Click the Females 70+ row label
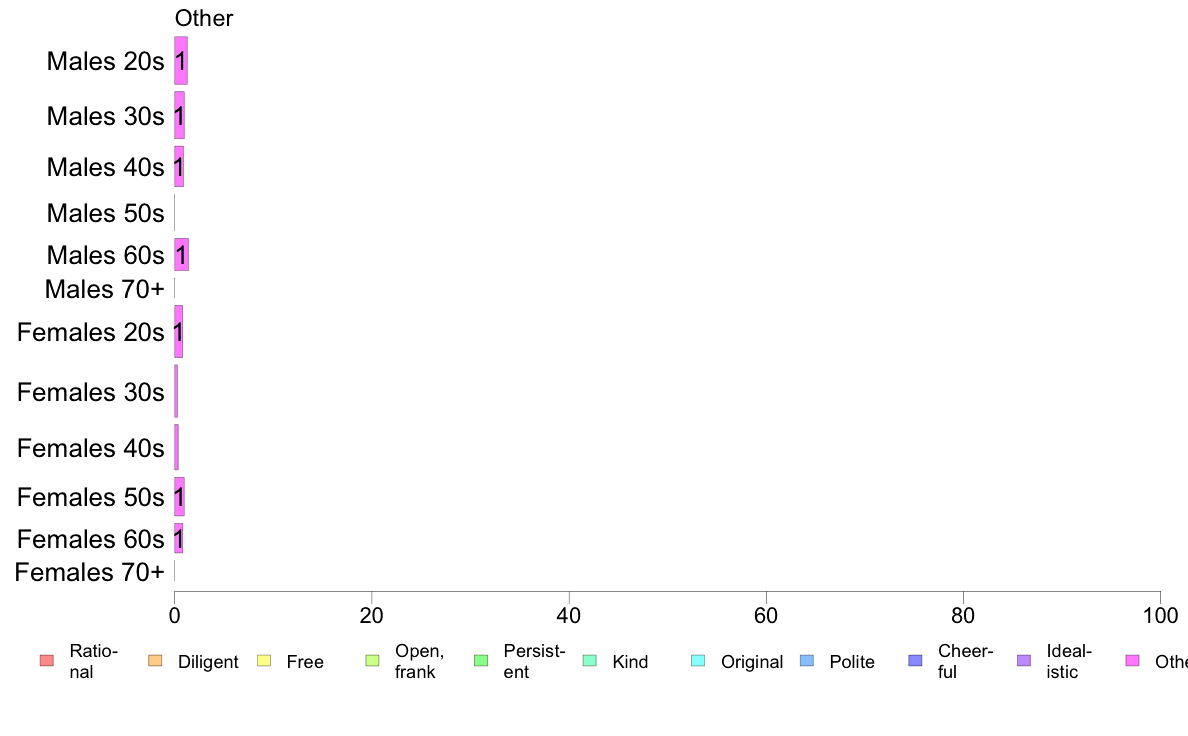 click(89, 572)
